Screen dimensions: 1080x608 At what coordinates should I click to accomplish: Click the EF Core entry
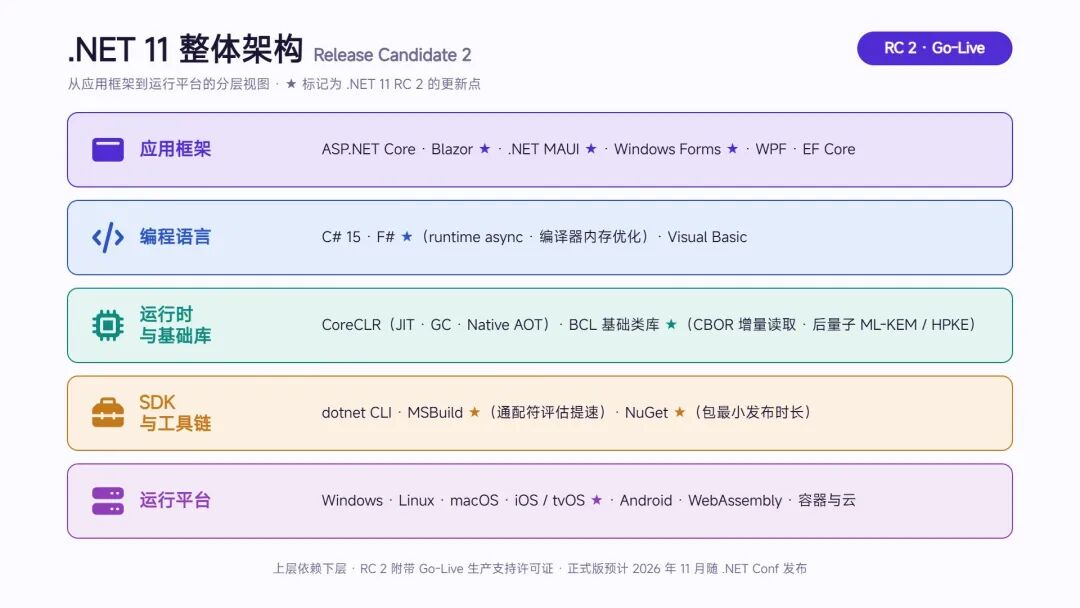click(829, 149)
